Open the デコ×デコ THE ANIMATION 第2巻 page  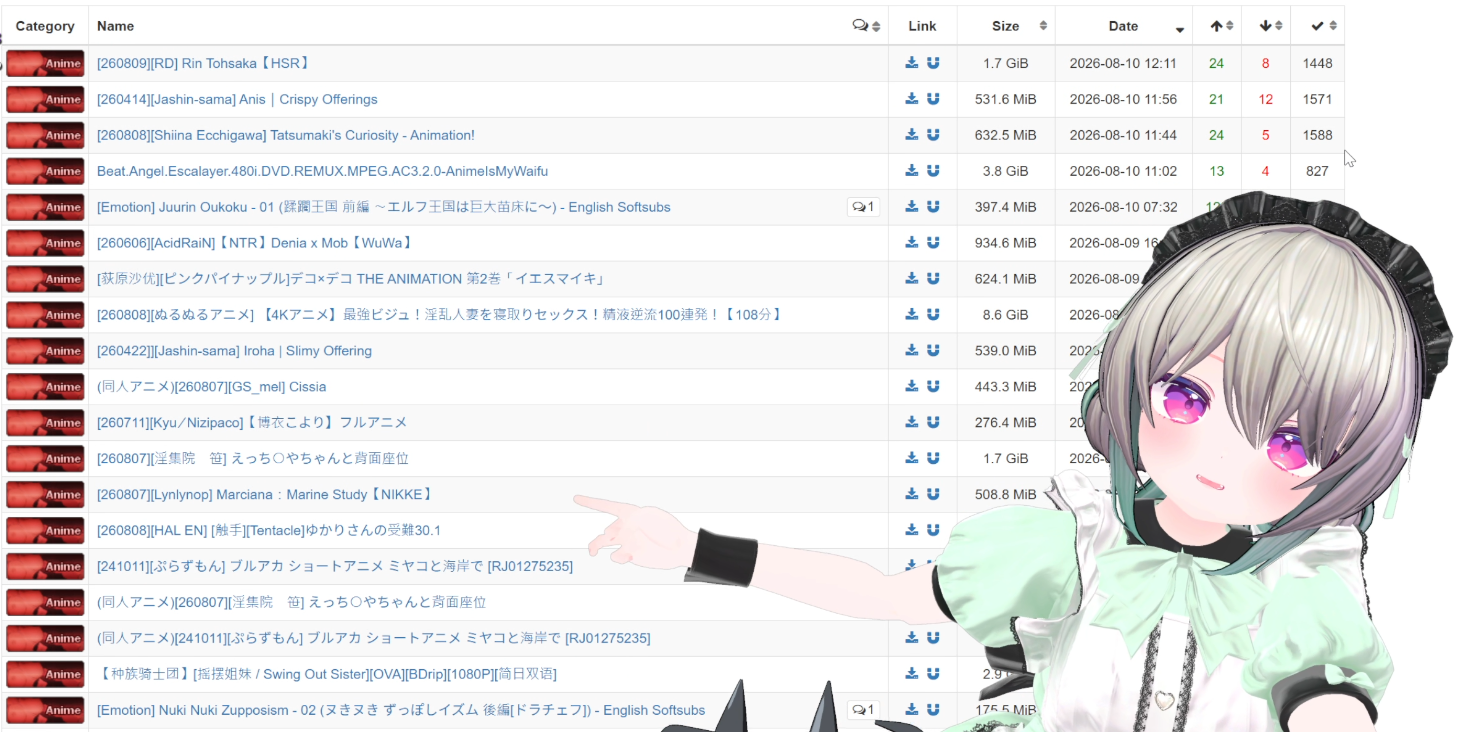[351, 279]
